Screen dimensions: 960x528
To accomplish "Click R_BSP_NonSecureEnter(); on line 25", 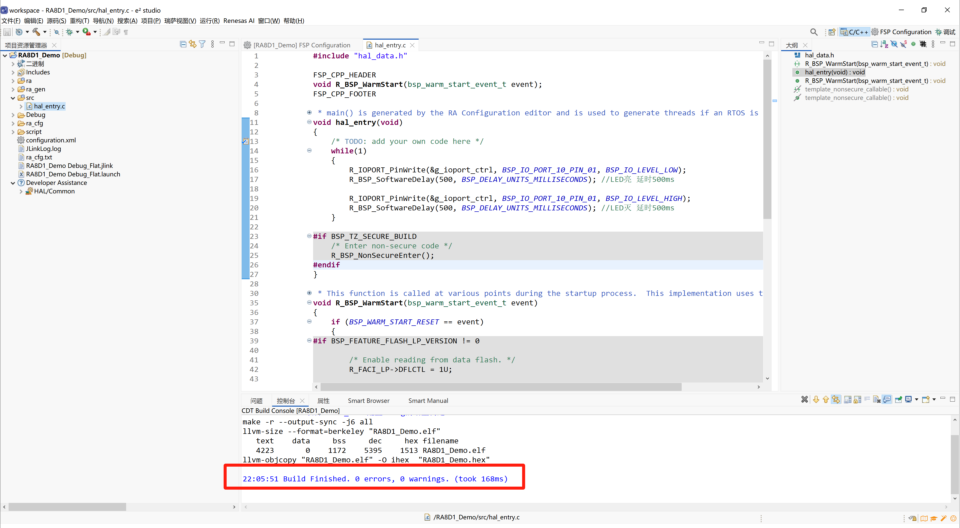I will coord(383,255).
